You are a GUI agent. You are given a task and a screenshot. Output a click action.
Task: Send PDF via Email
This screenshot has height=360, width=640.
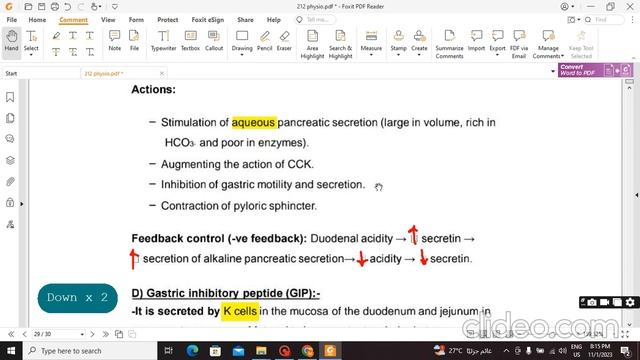[x=519, y=44]
